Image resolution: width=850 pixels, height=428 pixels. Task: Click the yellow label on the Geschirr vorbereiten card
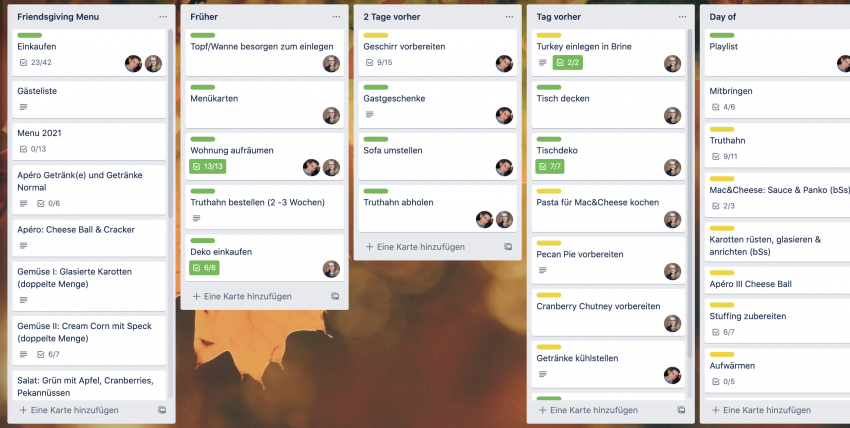376,35
